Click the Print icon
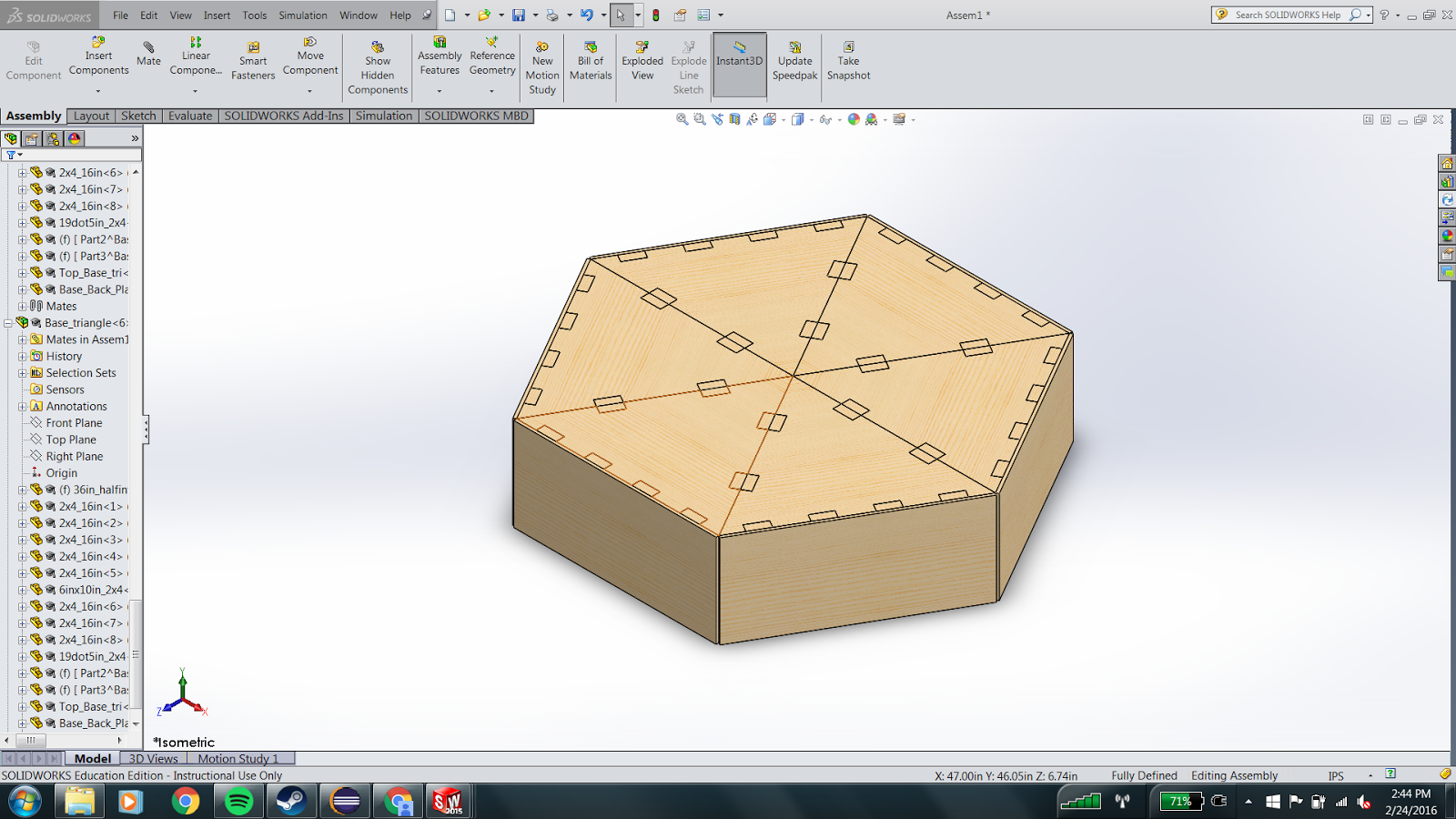The width and height of the screenshot is (1456, 819). pos(551,15)
